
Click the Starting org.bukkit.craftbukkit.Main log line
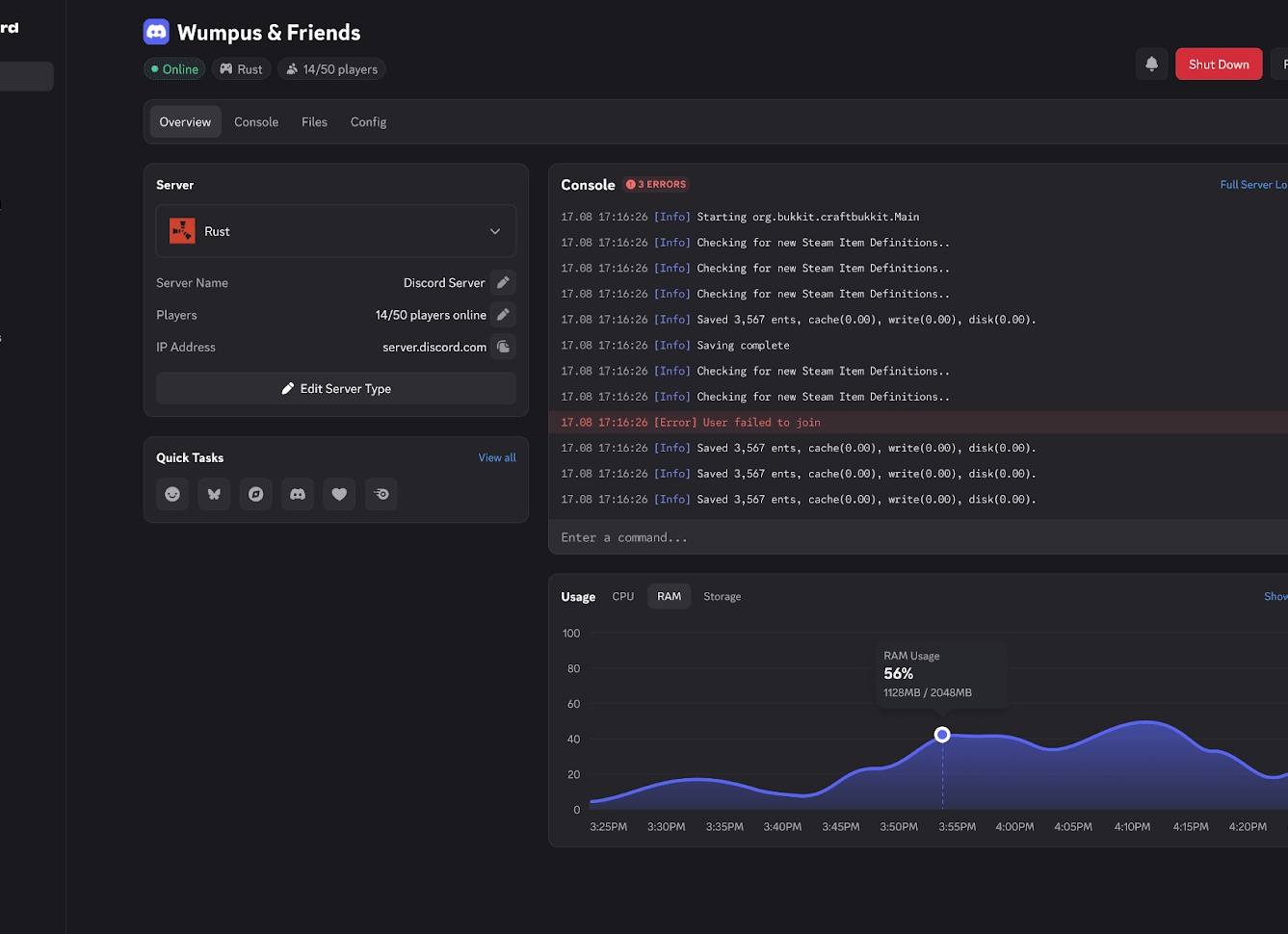740,217
